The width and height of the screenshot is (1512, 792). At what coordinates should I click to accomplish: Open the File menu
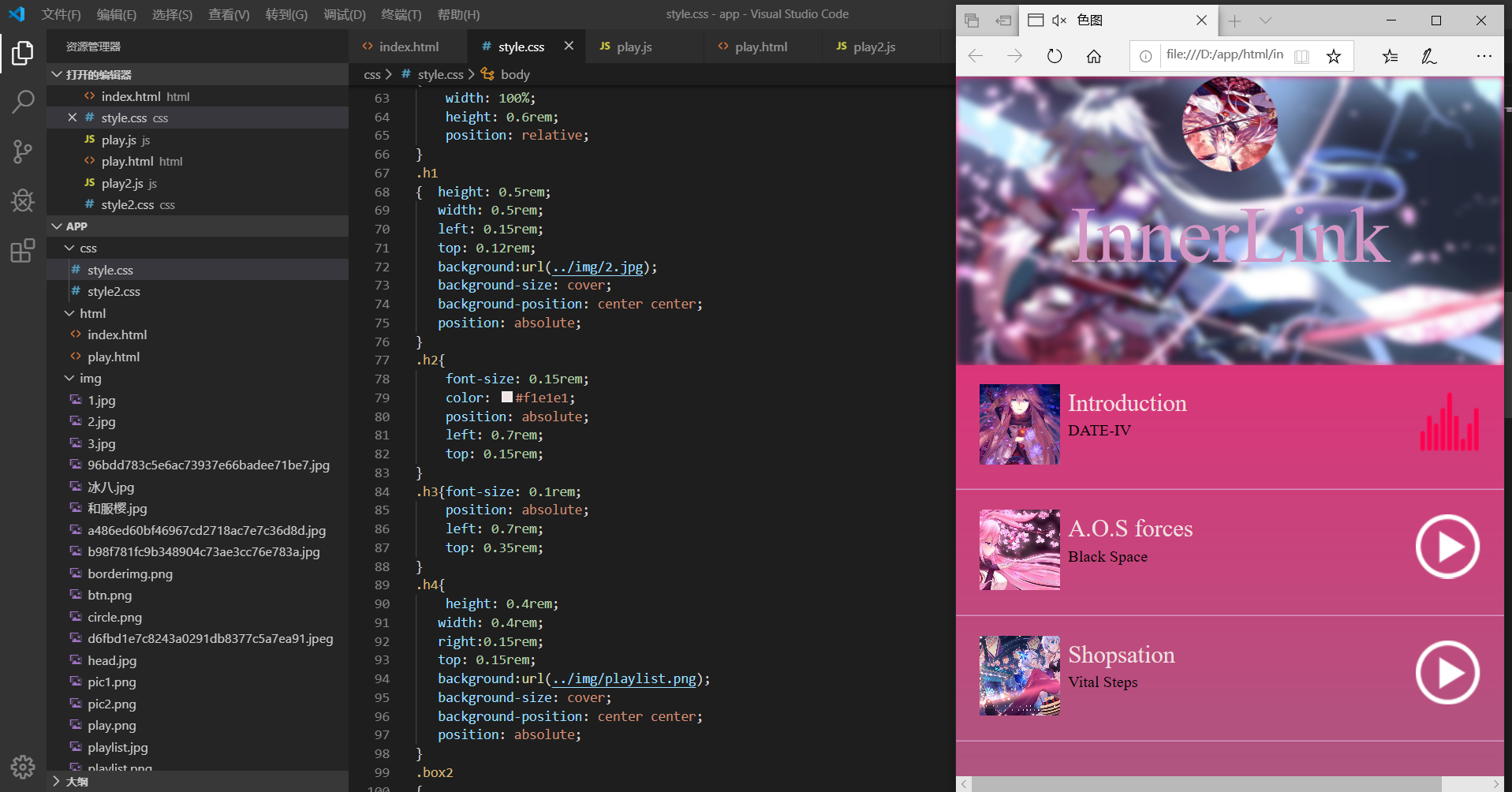point(61,14)
